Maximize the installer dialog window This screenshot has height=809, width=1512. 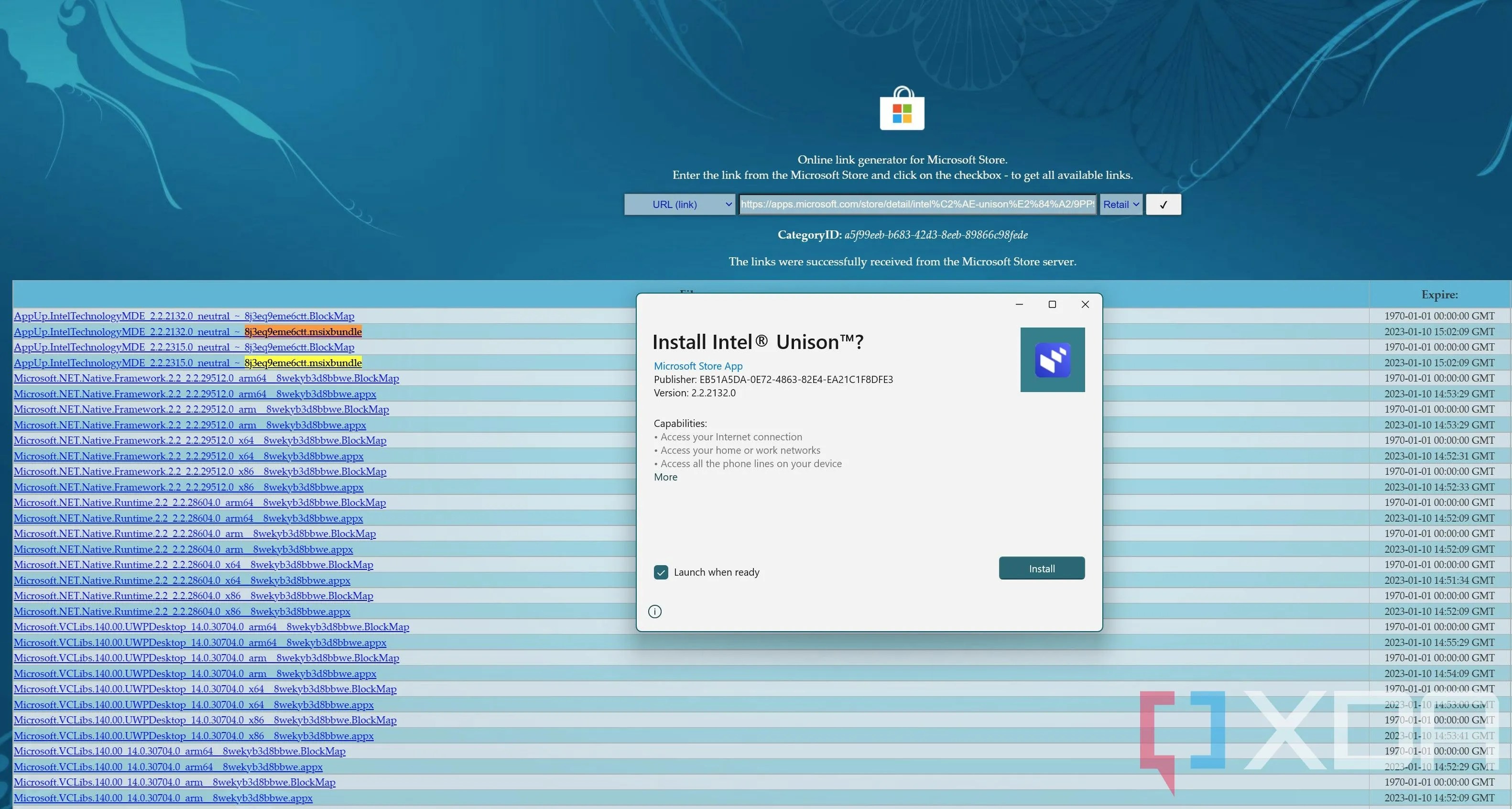click(x=1052, y=304)
